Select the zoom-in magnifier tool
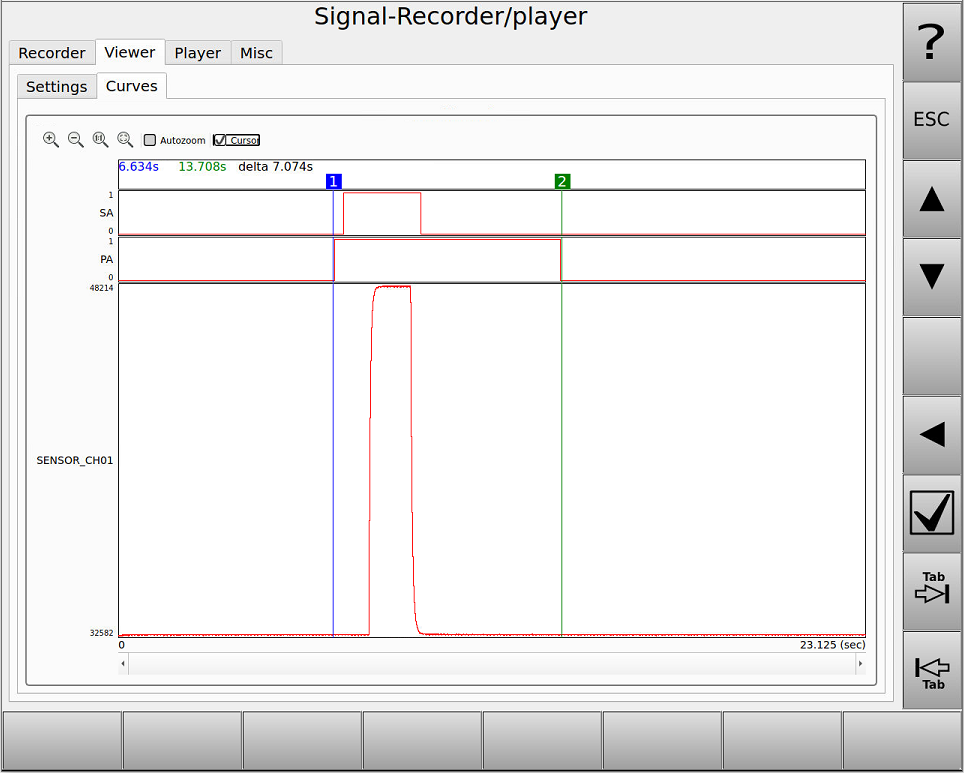Viewport: 964px width, 773px height. pos(50,140)
